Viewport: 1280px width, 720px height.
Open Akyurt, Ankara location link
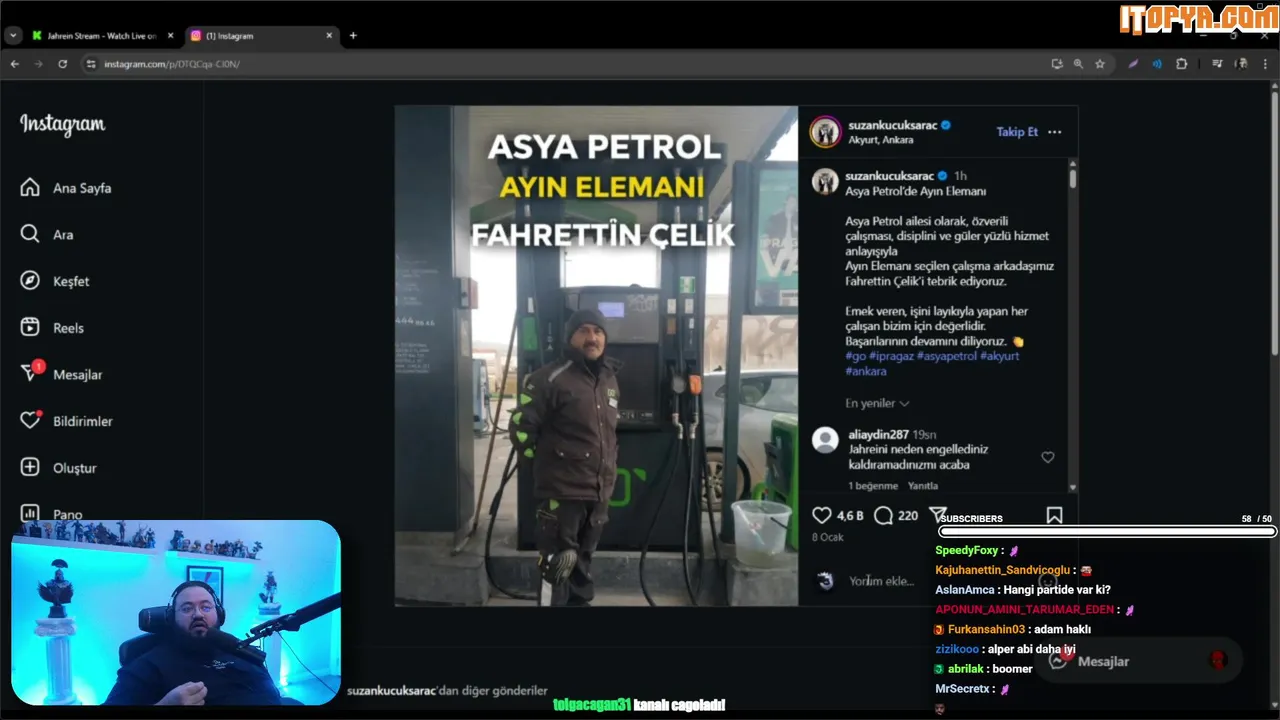click(x=881, y=140)
